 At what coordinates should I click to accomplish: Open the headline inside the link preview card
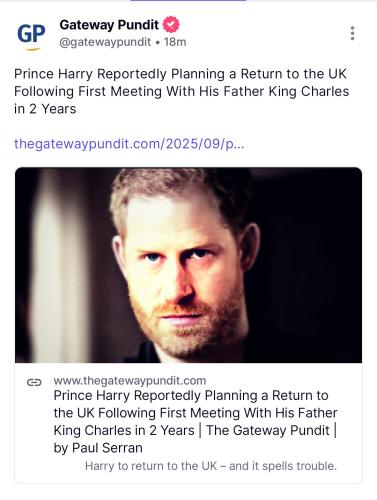196,422
